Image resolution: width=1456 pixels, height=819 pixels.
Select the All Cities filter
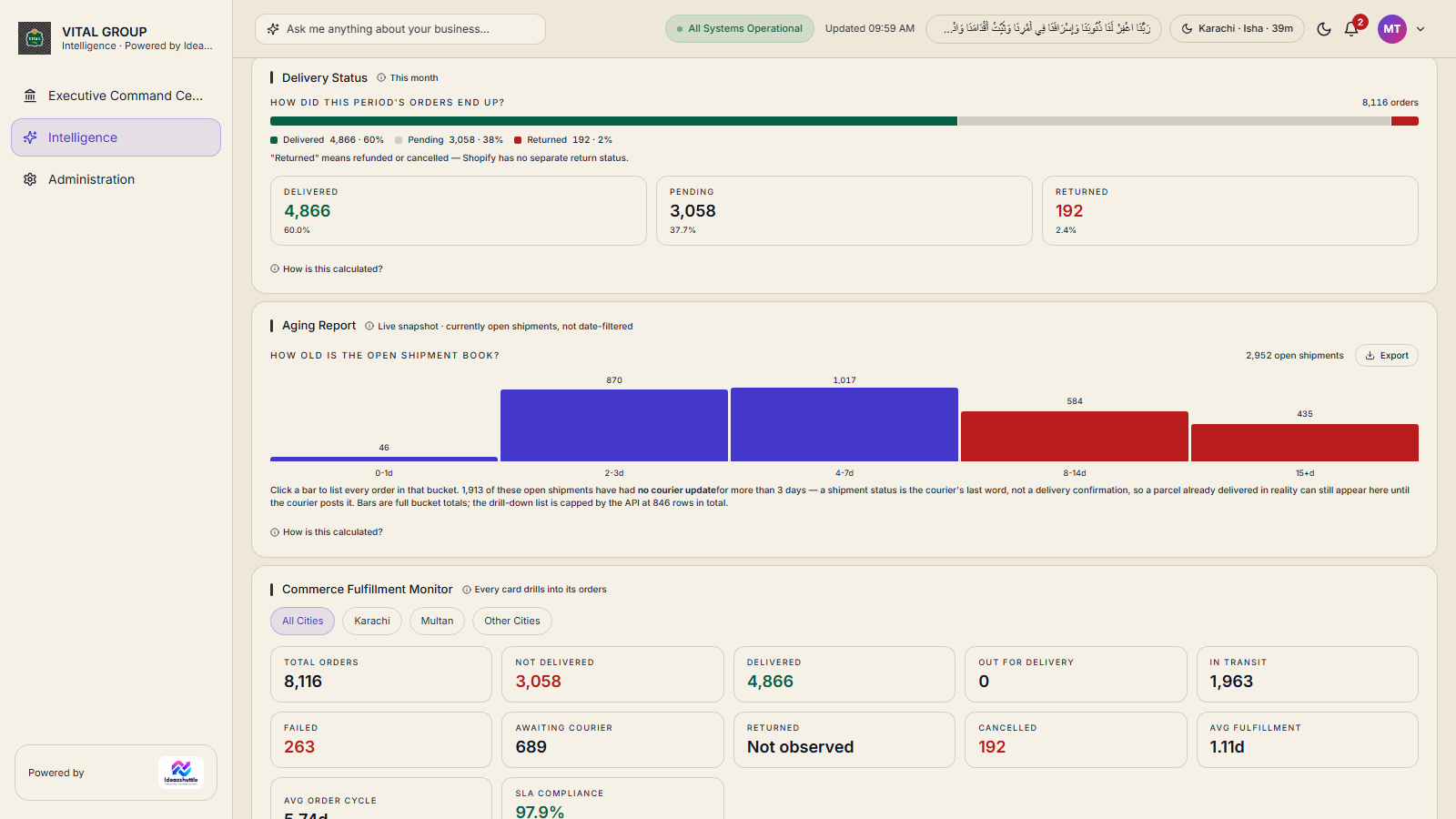[x=303, y=621]
